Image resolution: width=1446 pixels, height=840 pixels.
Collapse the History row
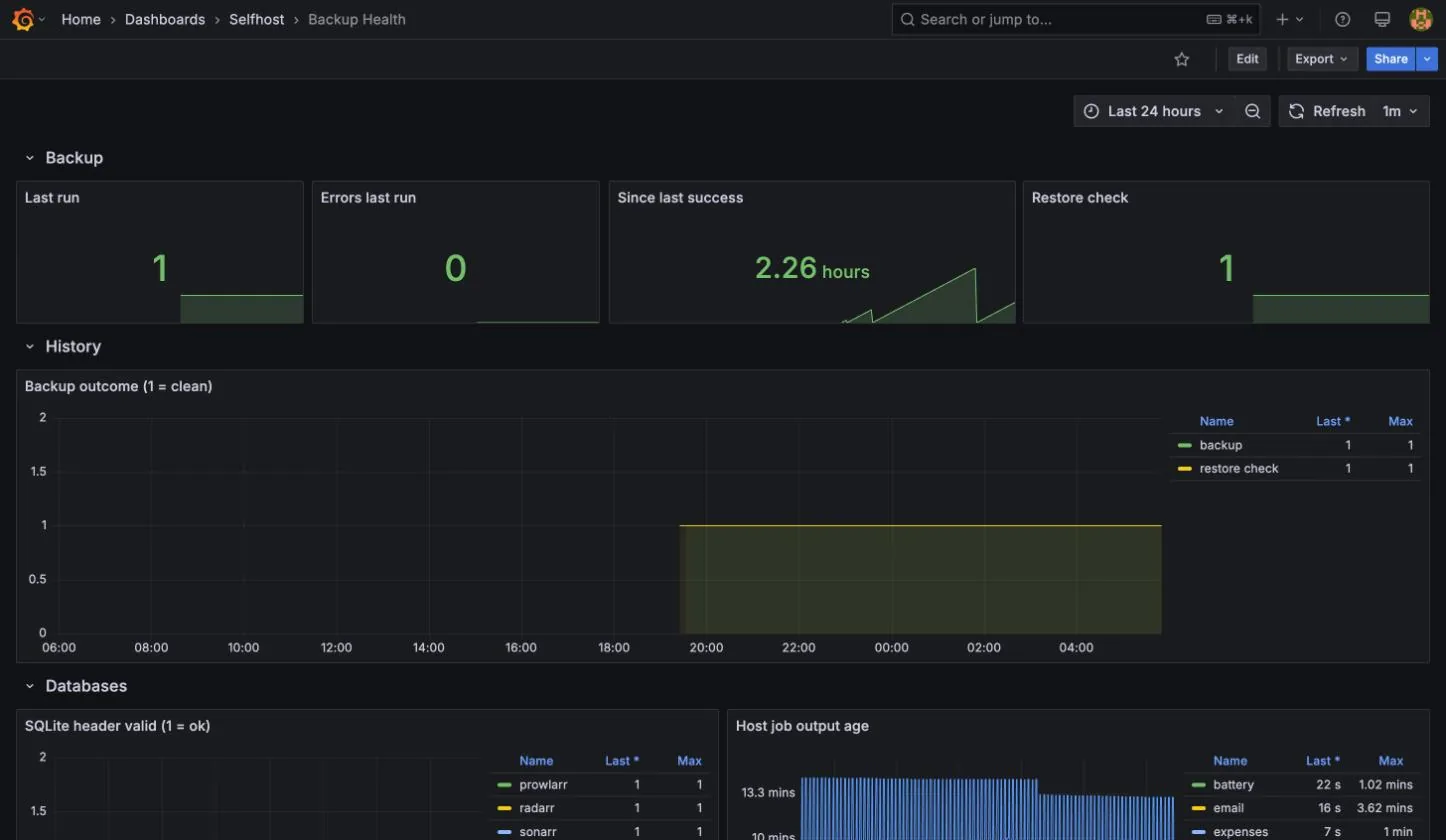(30, 346)
